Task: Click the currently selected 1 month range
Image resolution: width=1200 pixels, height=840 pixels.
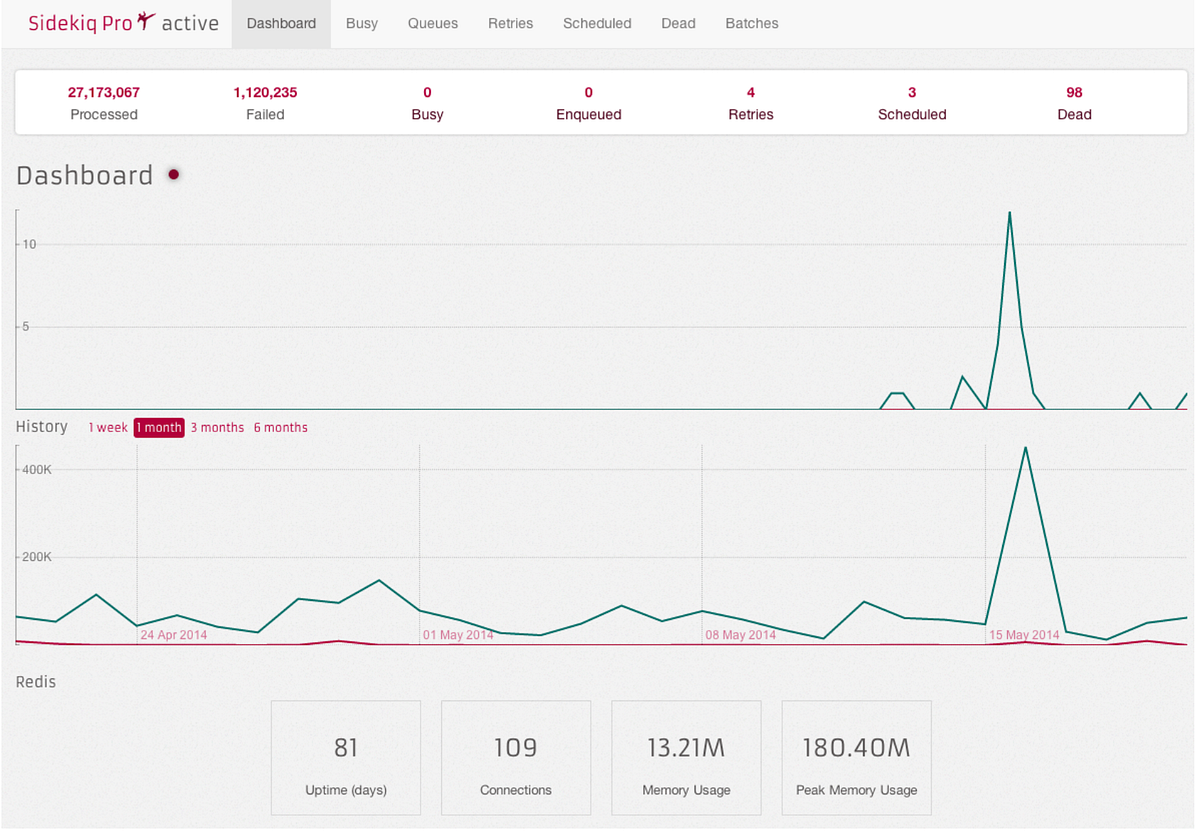Action: 158,427
